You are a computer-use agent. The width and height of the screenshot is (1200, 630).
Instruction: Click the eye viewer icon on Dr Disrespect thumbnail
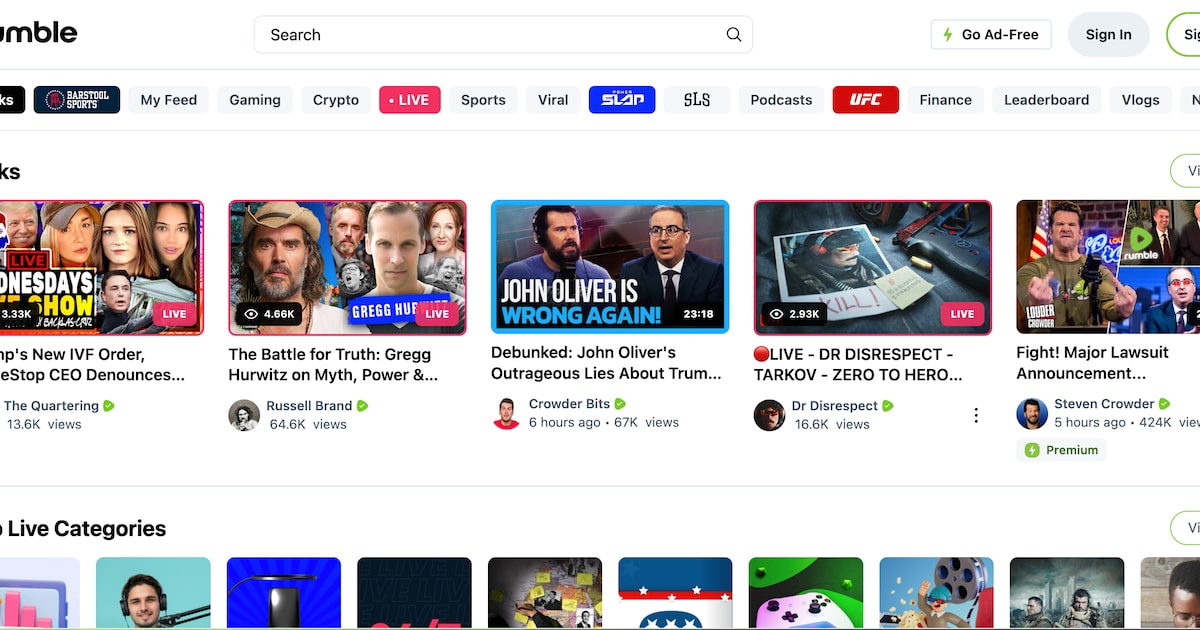tap(776, 314)
